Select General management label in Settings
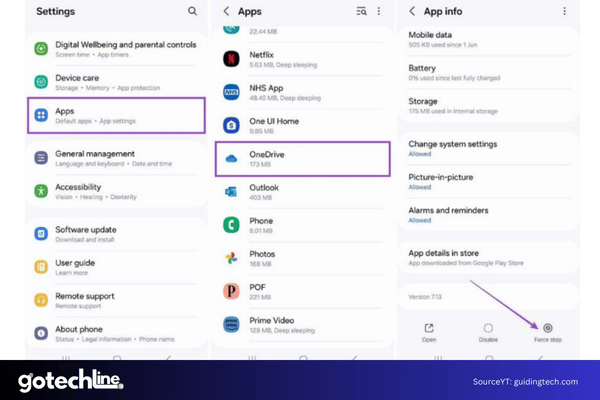 95,154
